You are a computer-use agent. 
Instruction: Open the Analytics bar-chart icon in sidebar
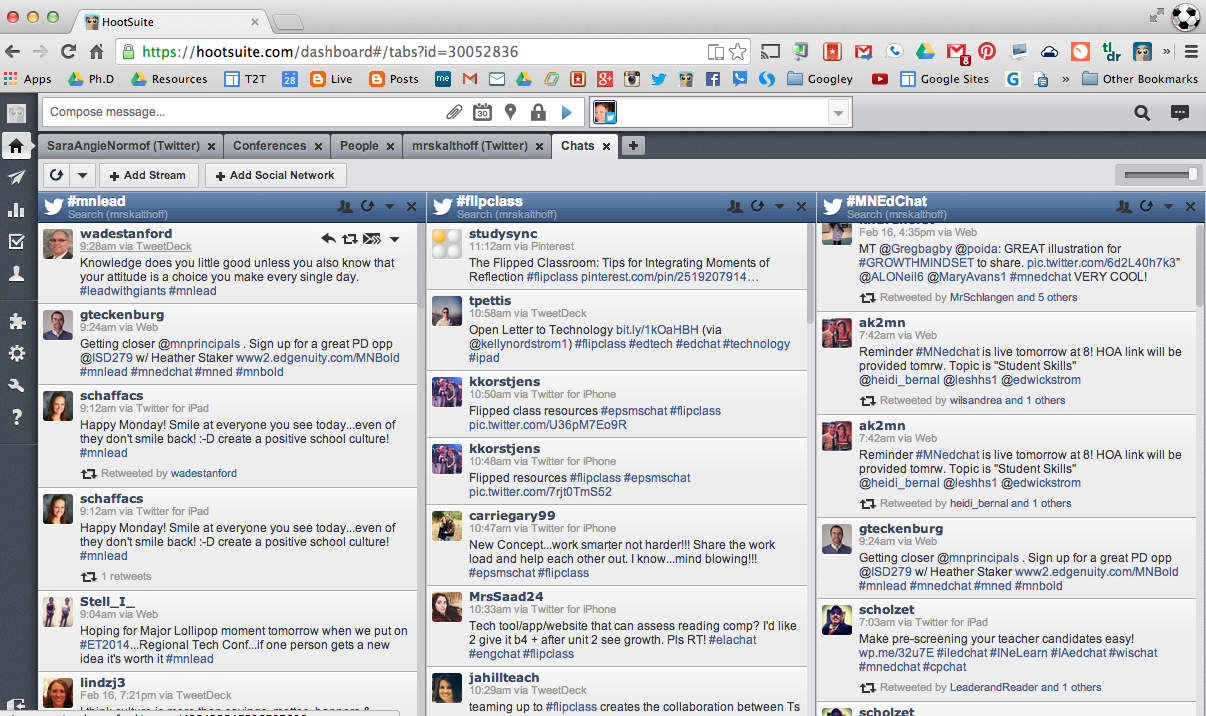coord(16,210)
